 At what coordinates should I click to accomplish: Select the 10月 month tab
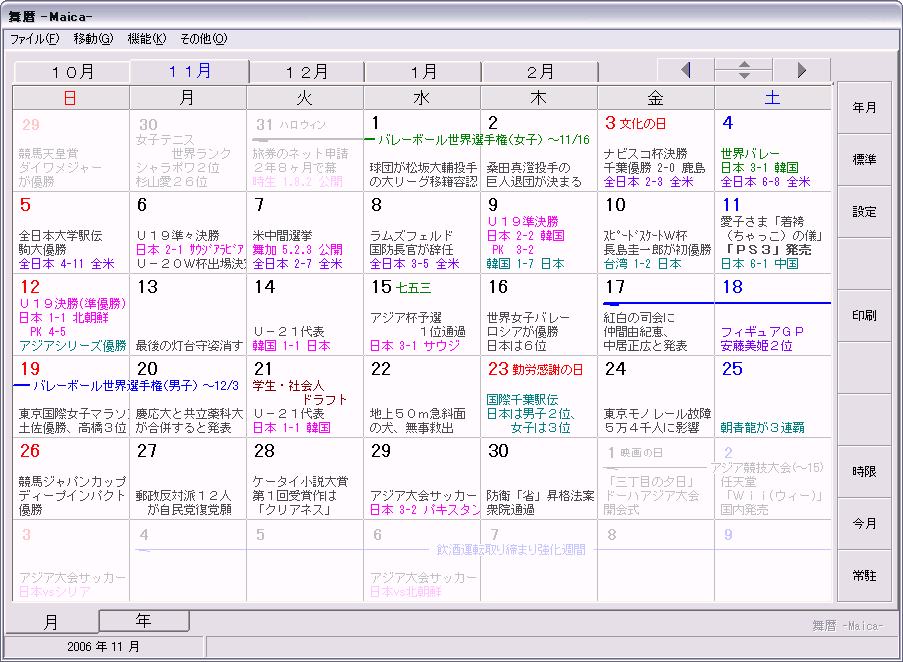click(x=72, y=72)
